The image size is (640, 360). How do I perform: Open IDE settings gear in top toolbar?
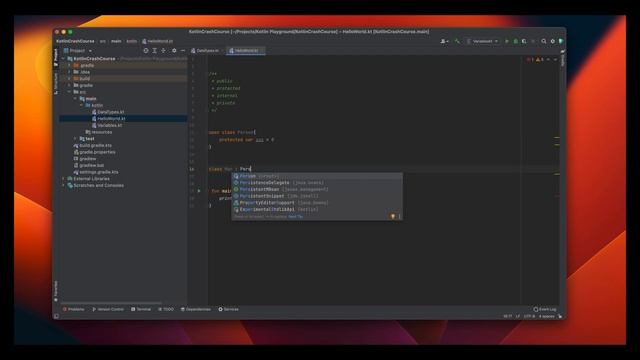tap(553, 41)
